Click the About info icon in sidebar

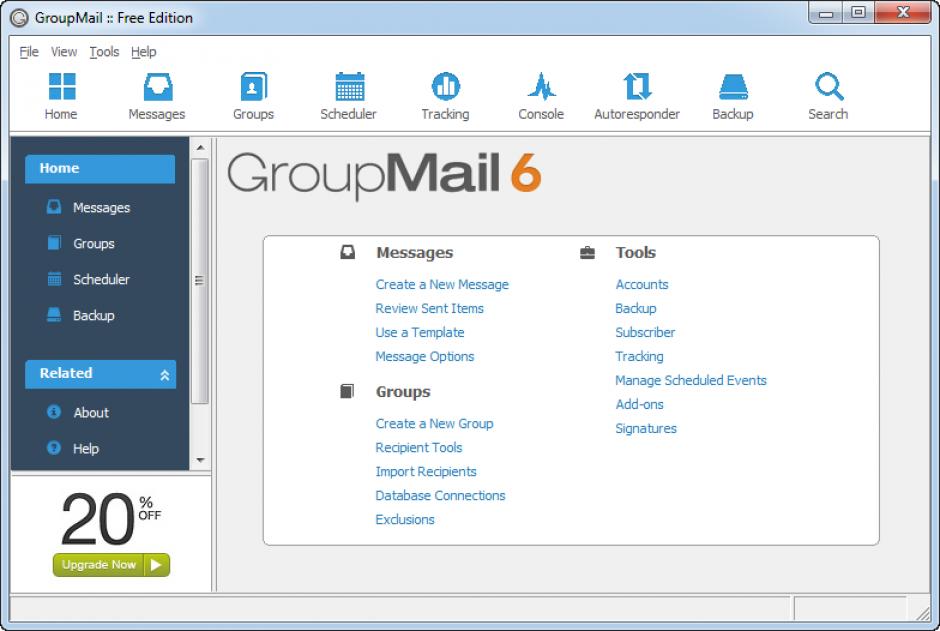tap(54, 412)
